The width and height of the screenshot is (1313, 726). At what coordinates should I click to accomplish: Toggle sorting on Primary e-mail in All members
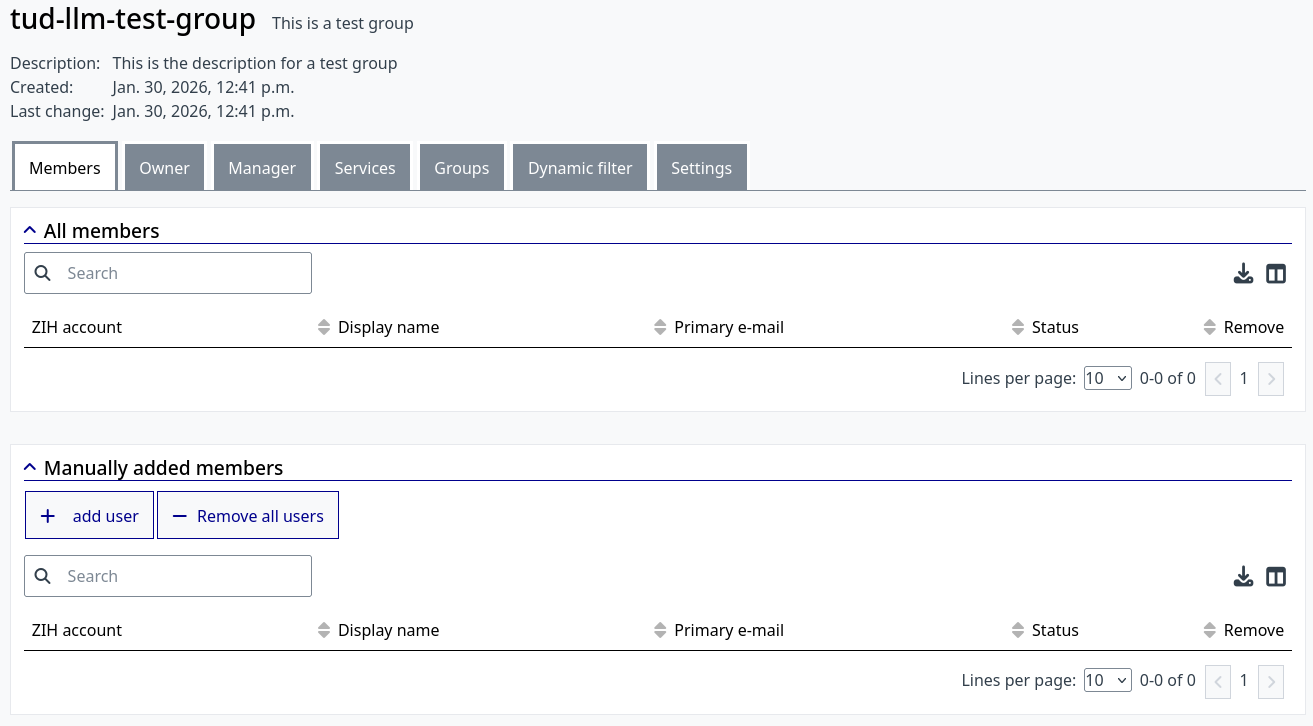coord(660,327)
